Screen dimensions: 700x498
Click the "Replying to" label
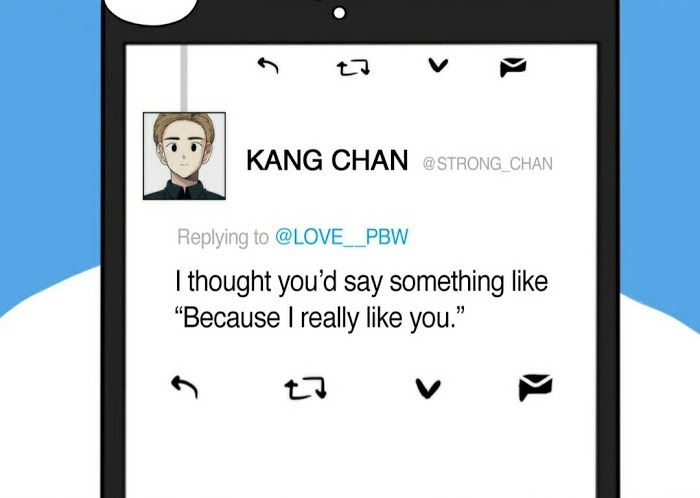(x=223, y=237)
